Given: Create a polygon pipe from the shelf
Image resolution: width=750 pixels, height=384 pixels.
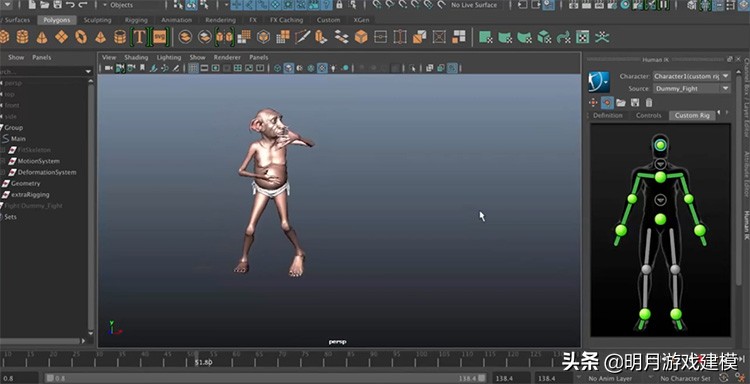Looking at the screenshot, I should (x=120, y=37).
